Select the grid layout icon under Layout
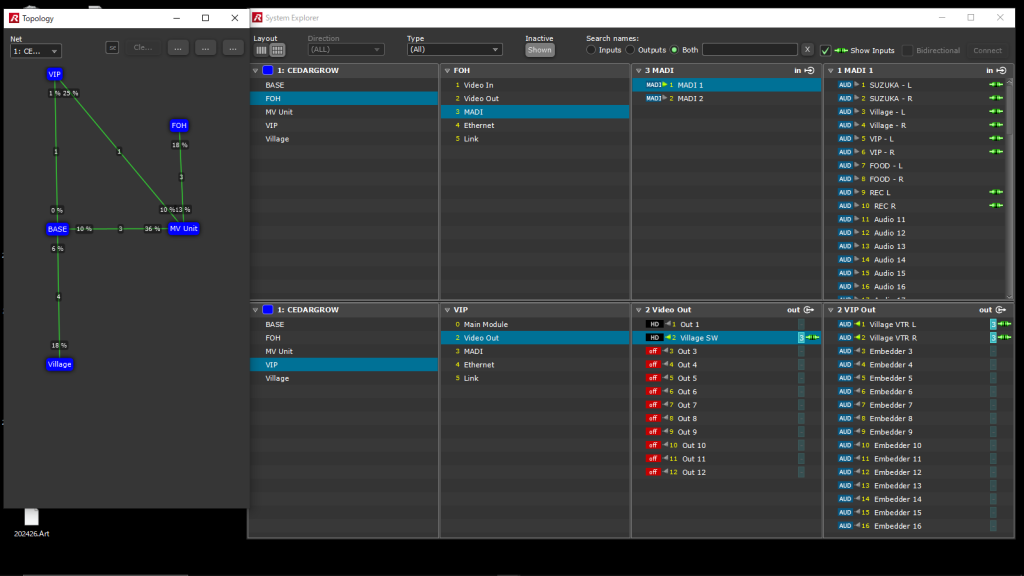Image resolution: width=1024 pixels, height=576 pixels. point(277,50)
